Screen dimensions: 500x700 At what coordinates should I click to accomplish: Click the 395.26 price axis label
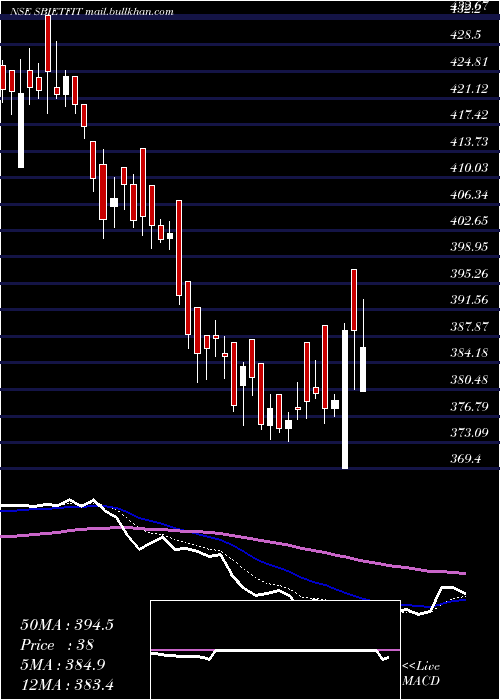468,274
